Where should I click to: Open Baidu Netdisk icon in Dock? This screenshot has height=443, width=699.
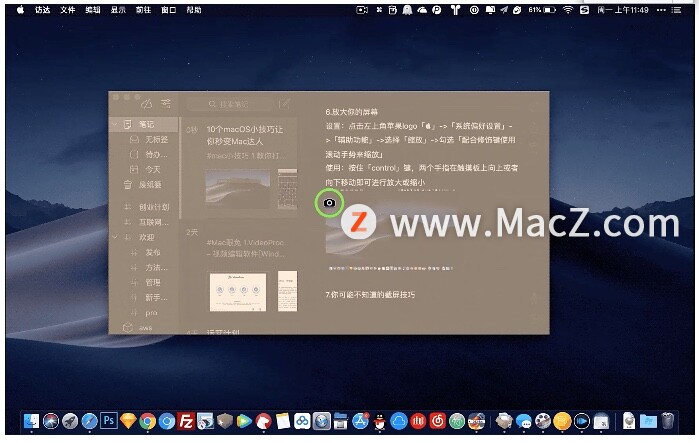tap(302, 421)
